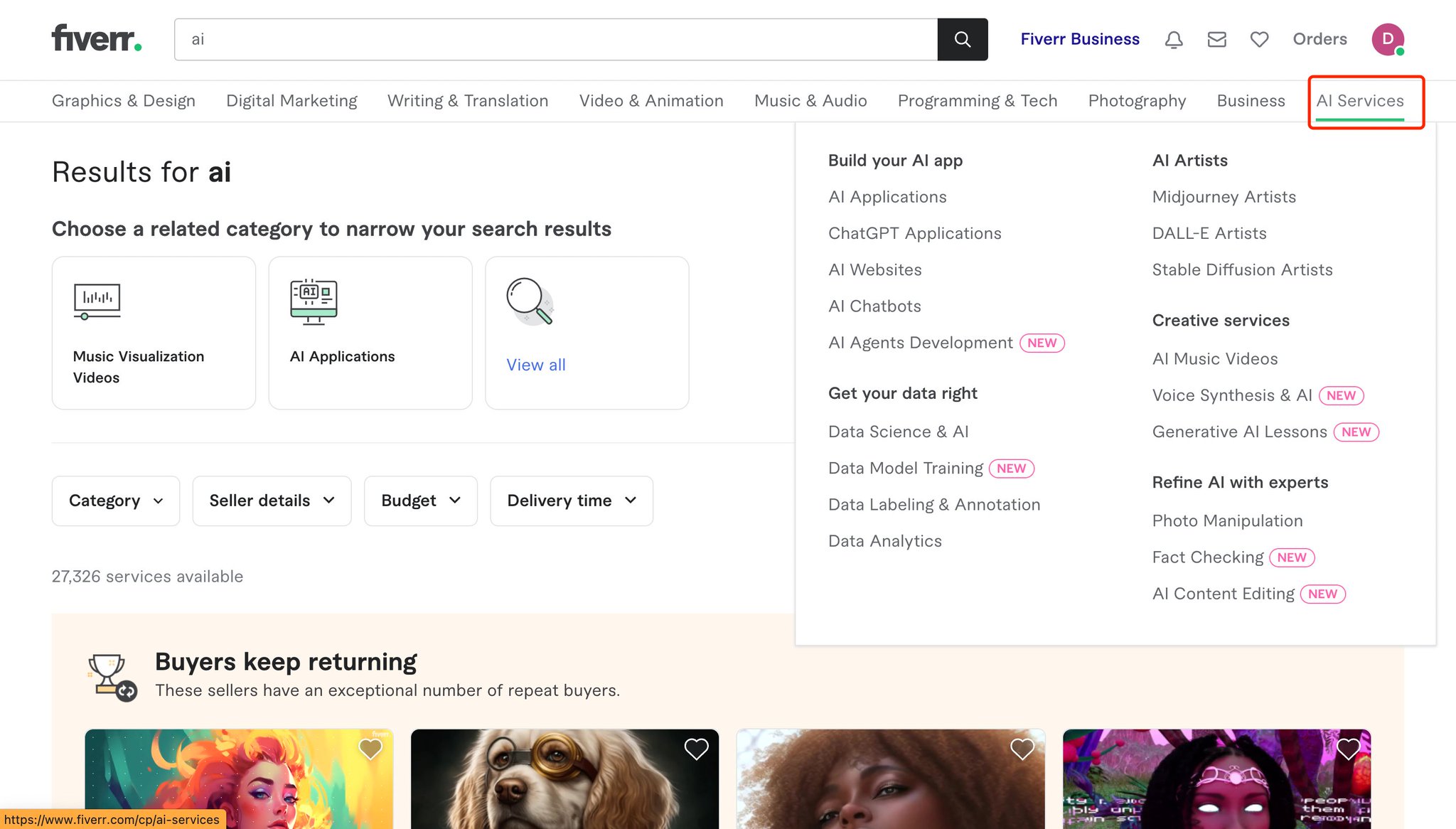The image size is (1456, 829).
Task: Open the AI Applications category card
Action: coord(370,333)
